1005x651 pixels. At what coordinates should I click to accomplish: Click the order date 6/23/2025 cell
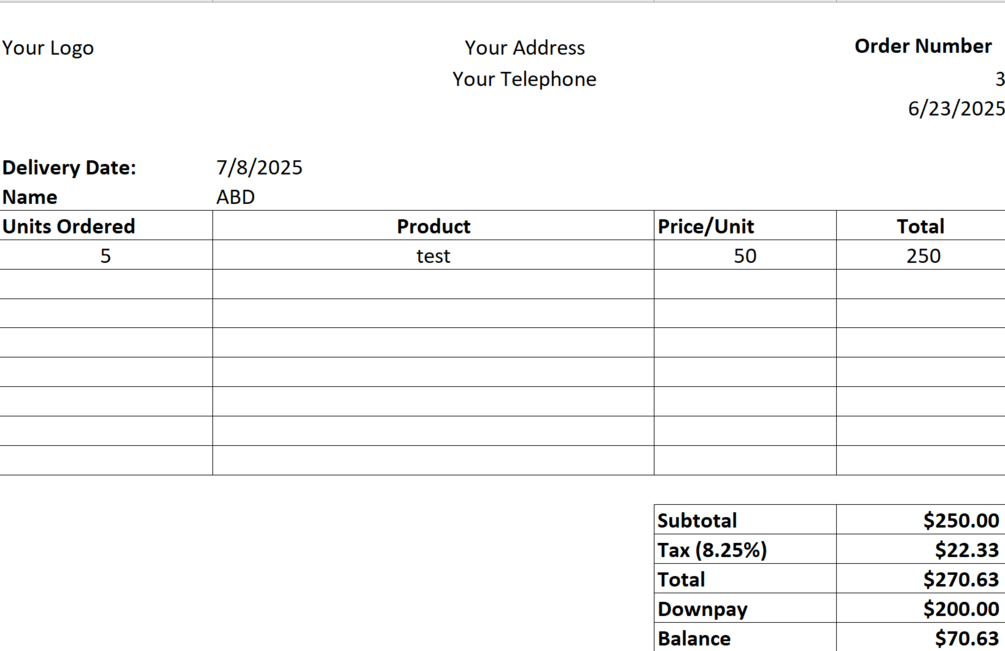(x=955, y=109)
